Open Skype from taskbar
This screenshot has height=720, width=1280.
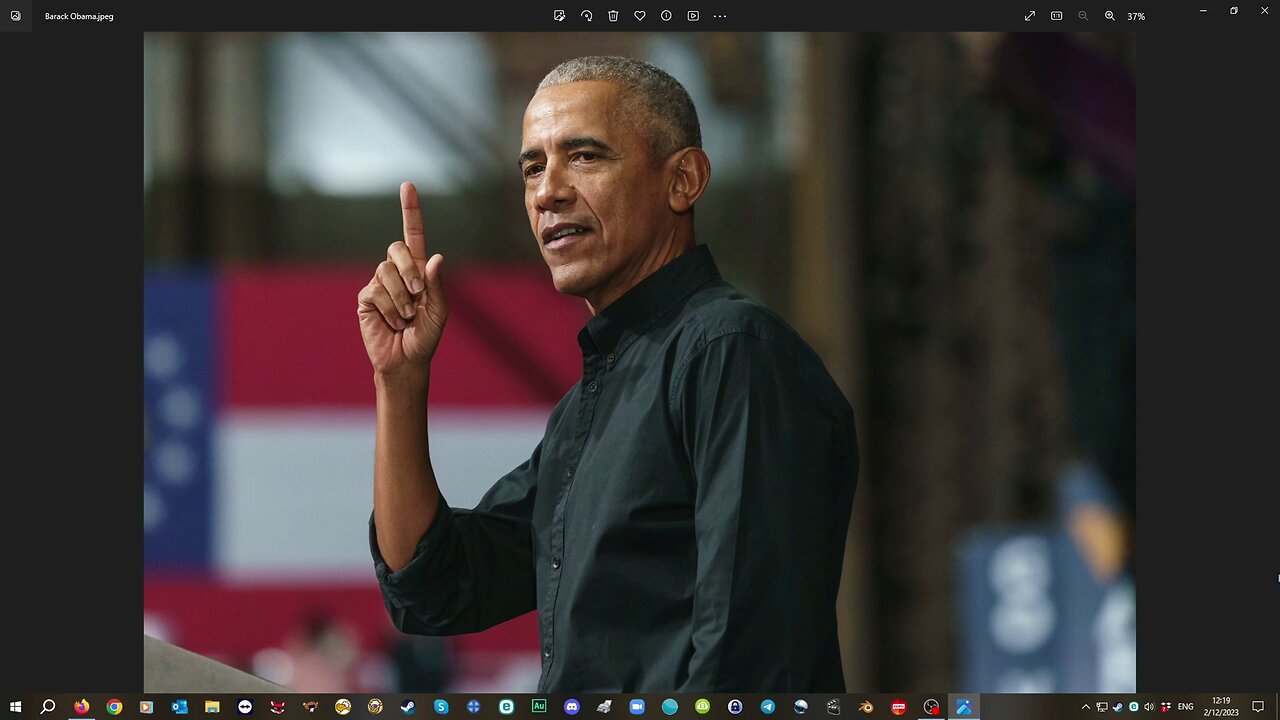point(441,707)
